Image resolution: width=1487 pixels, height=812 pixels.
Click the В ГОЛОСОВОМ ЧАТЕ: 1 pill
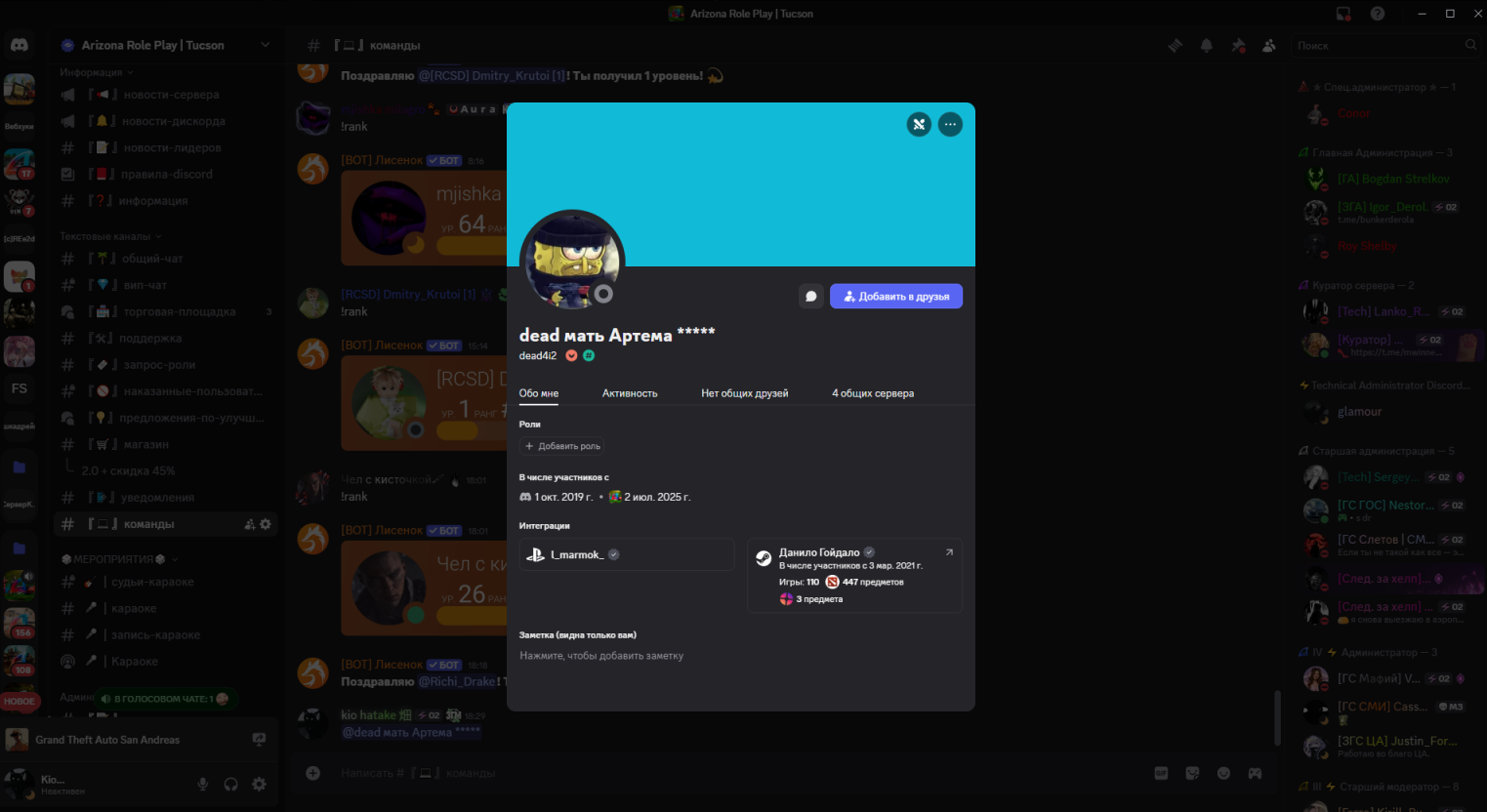pos(166,699)
